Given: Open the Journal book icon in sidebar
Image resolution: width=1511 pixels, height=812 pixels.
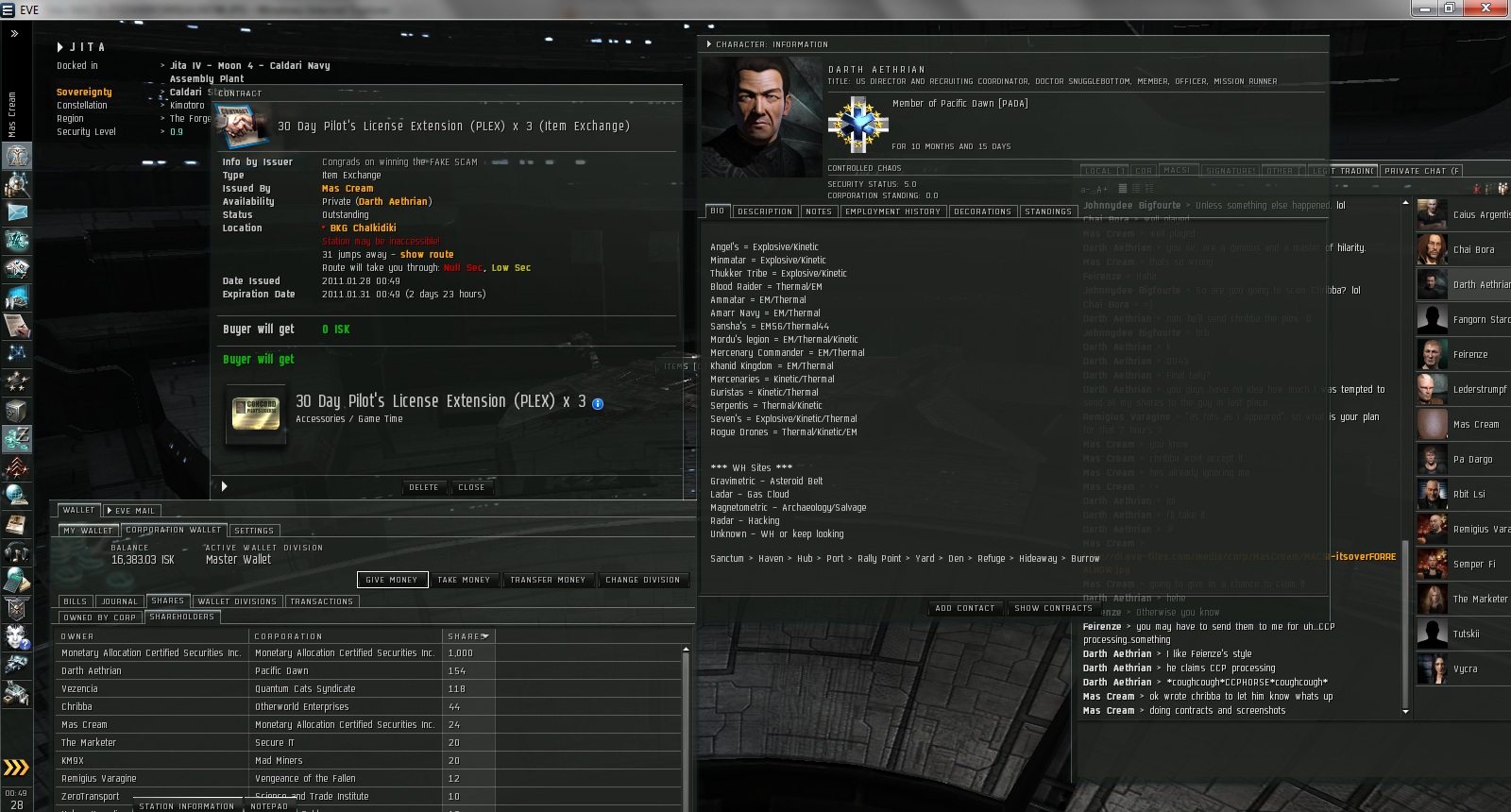Looking at the screenshot, I should (x=17, y=524).
